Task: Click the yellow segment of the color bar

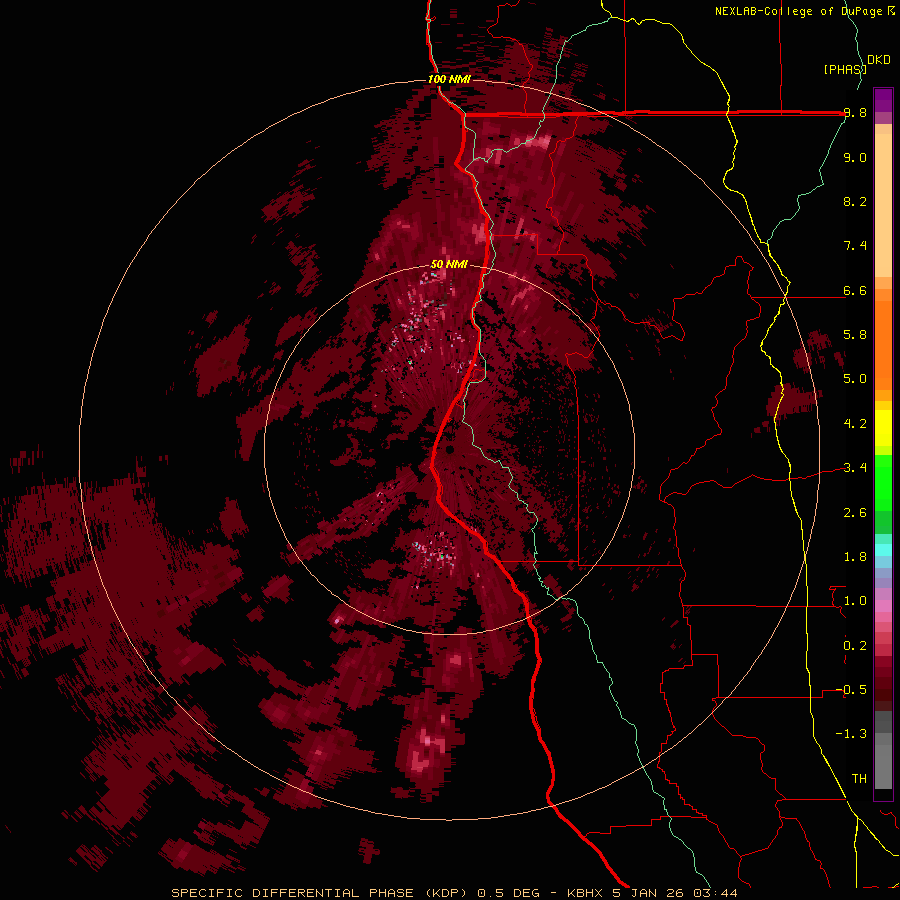Action: (x=883, y=428)
